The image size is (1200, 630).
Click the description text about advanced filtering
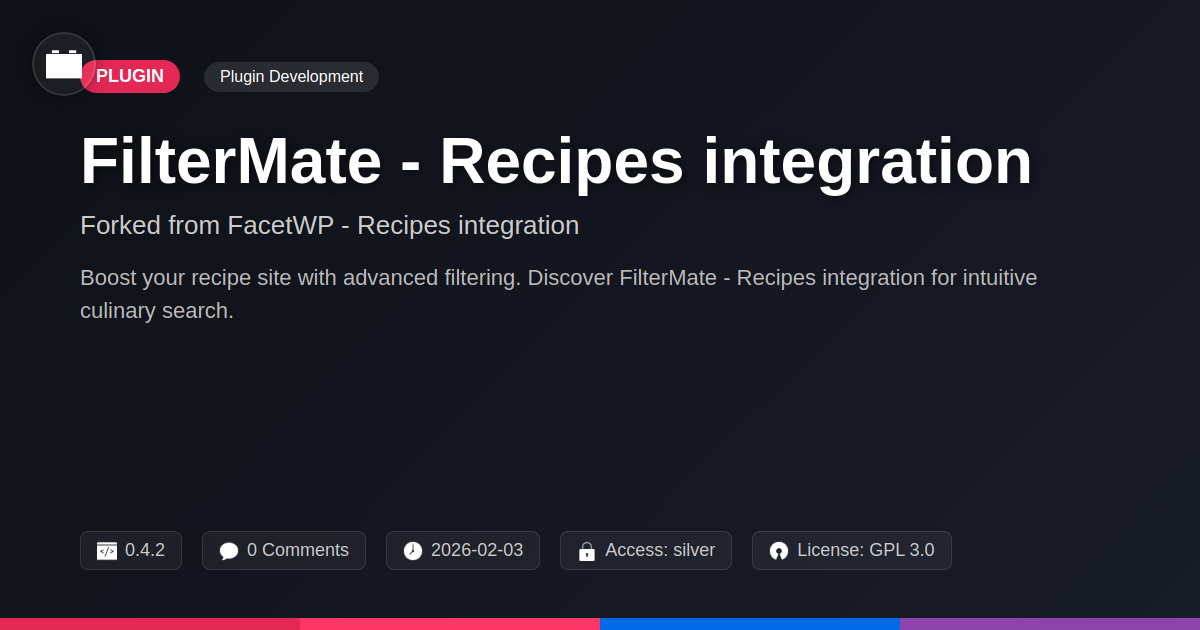click(x=558, y=294)
